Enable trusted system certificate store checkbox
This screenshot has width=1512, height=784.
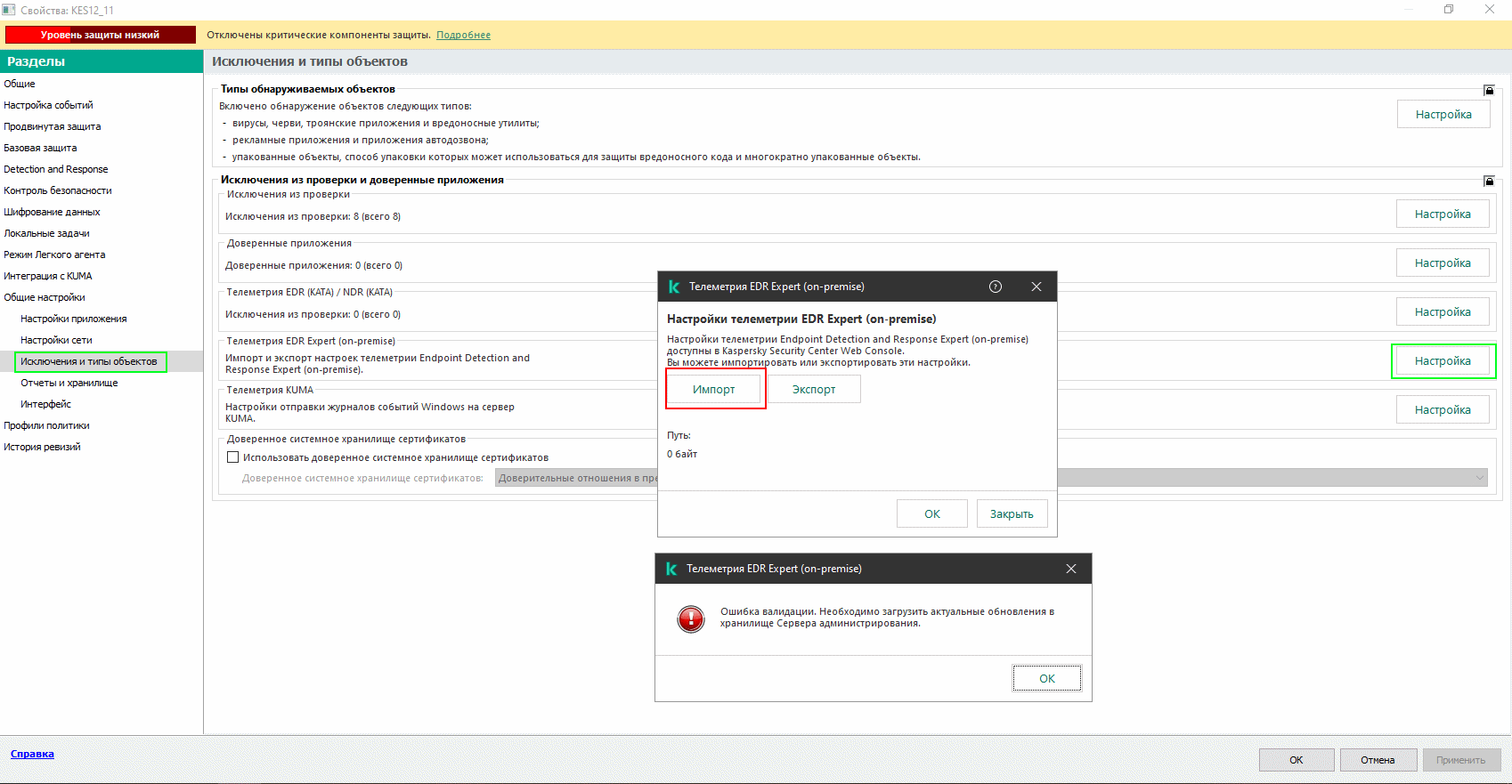point(233,457)
